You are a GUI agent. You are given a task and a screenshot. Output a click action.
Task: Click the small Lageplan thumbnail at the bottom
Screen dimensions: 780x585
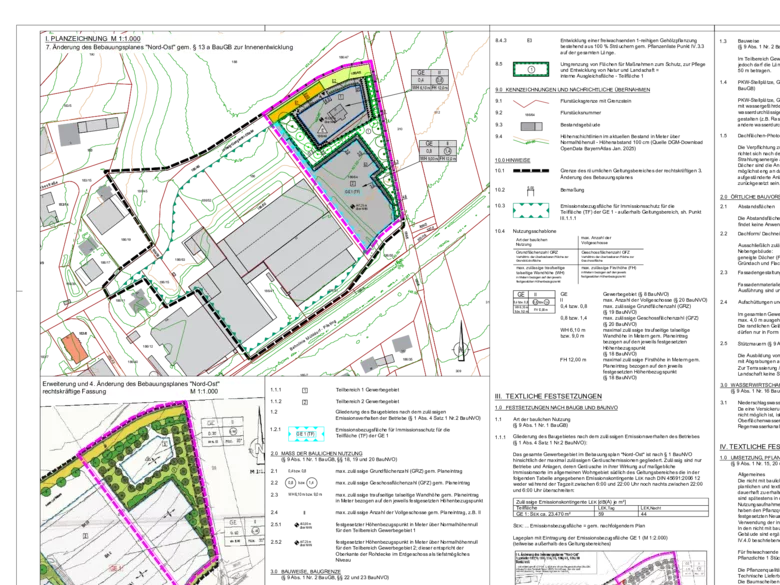pyautogui.click(x=609, y=568)
